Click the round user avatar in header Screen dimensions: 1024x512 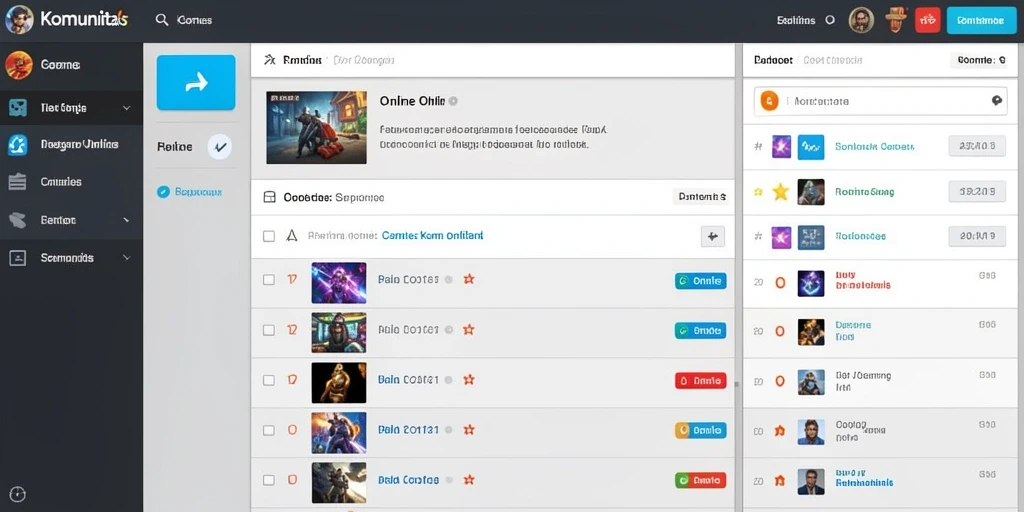[861, 20]
